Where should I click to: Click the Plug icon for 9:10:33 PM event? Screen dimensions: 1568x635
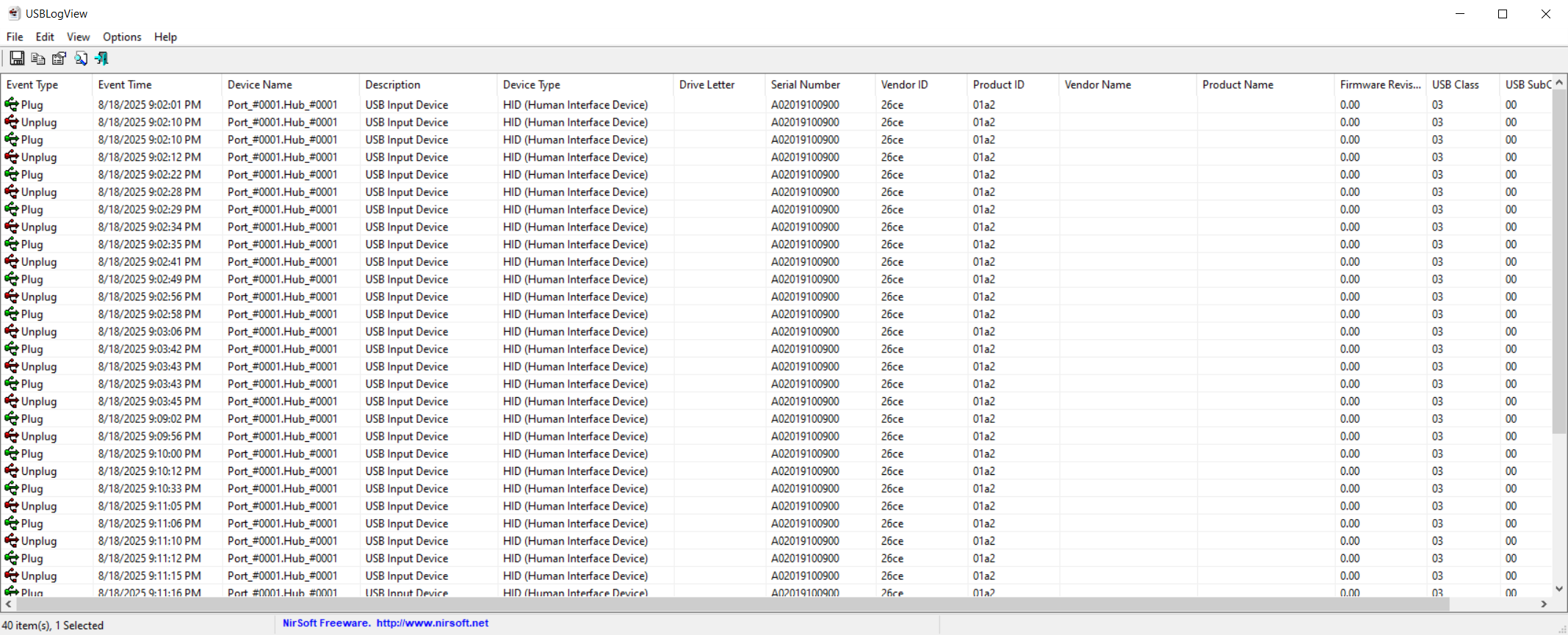tap(12, 488)
